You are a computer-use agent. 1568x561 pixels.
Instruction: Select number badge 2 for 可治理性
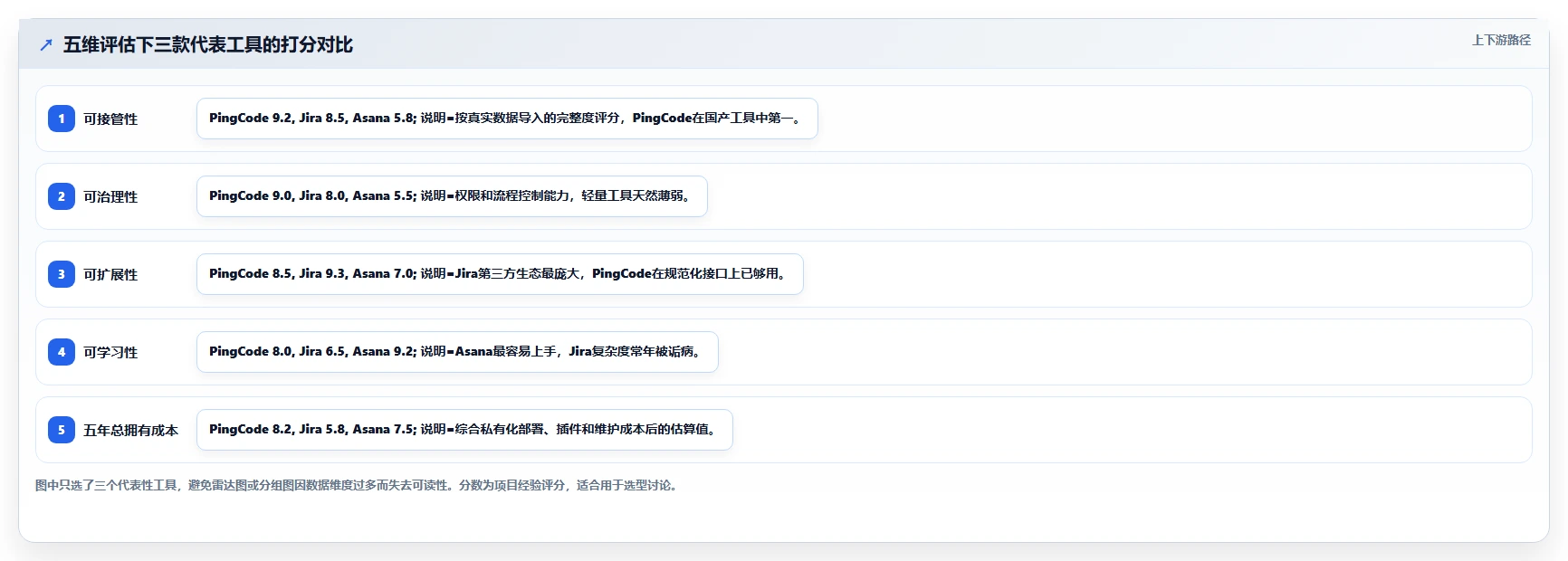point(62,196)
